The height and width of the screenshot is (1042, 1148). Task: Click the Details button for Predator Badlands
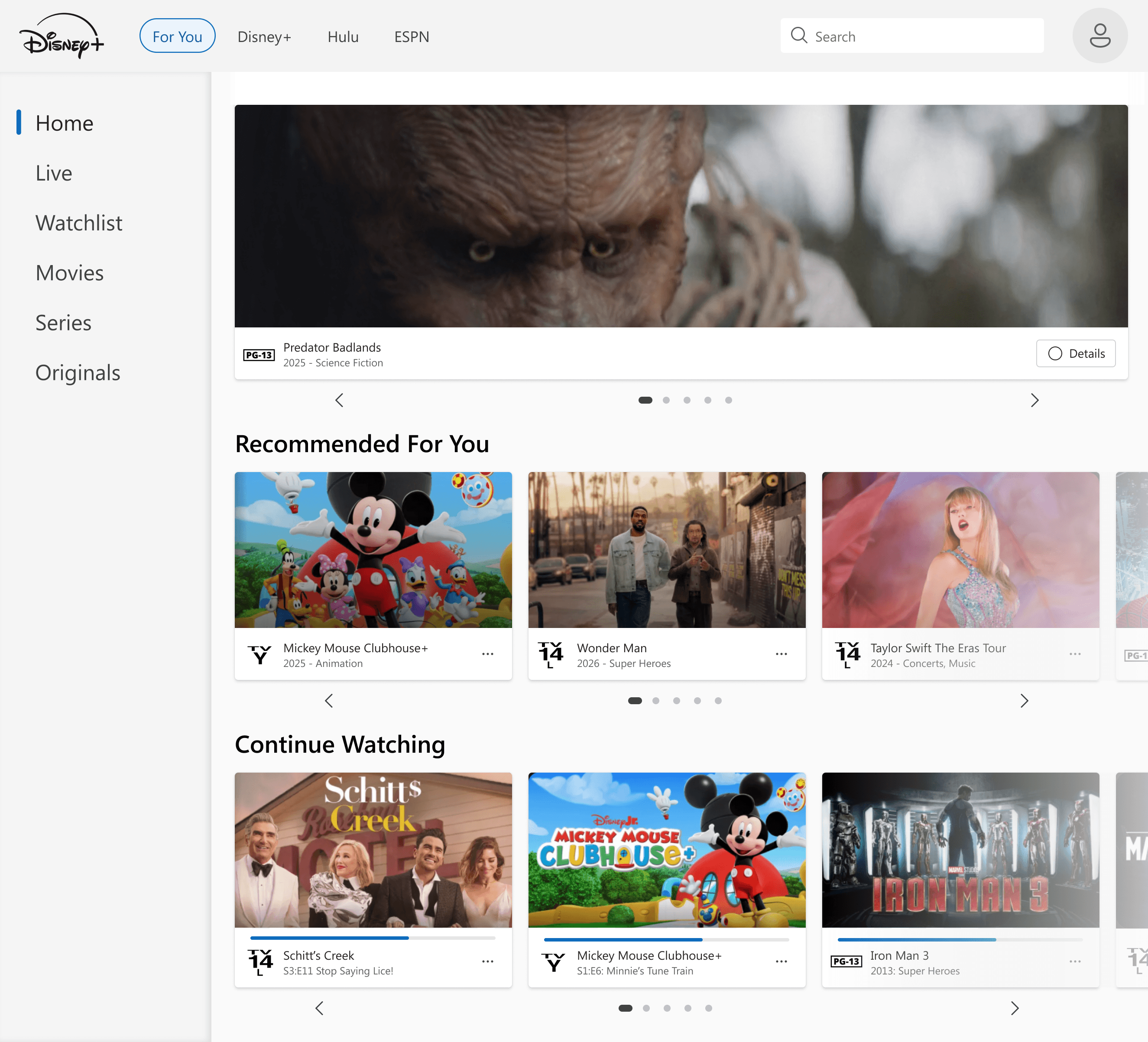tap(1075, 353)
